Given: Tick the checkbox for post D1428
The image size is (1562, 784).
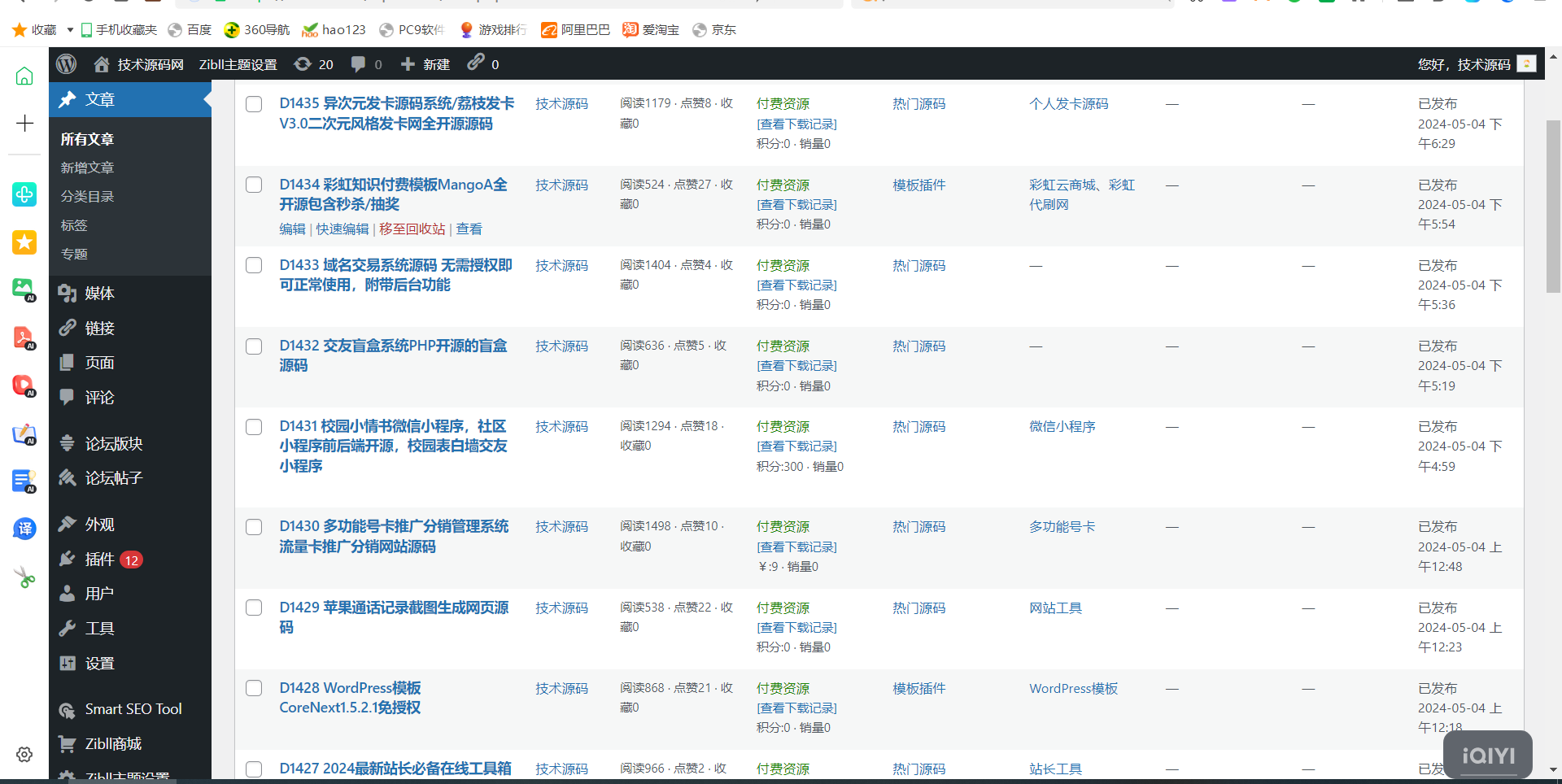Looking at the screenshot, I should pyautogui.click(x=254, y=688).
